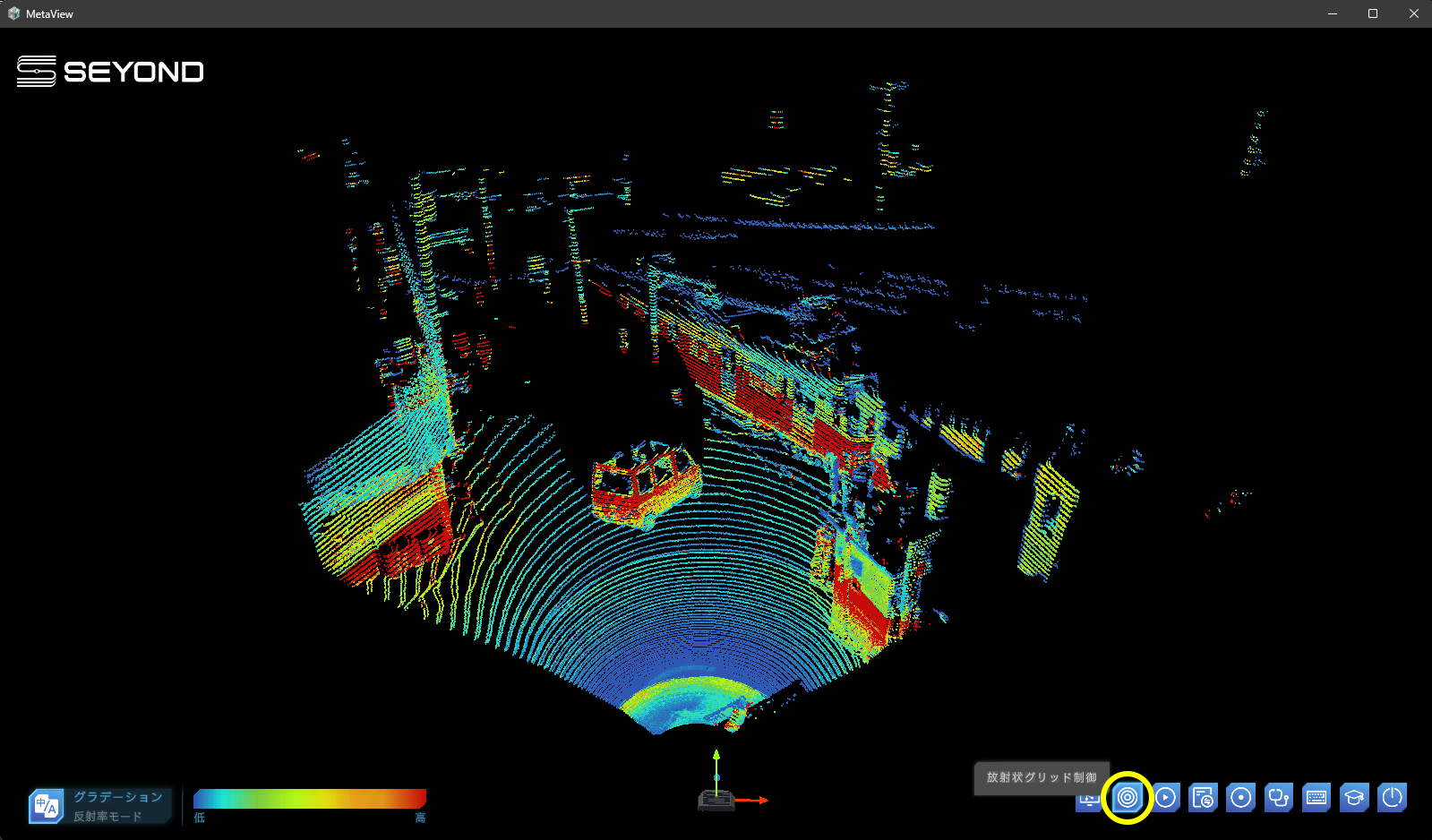The width and height of the screenshot is (1432, 840).
Task: Click the red rightward axis arrow
Action: click(x=752, y=800)
